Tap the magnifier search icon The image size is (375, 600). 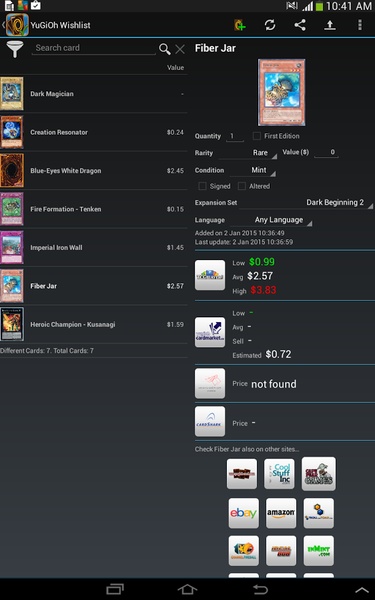[165, 49]
